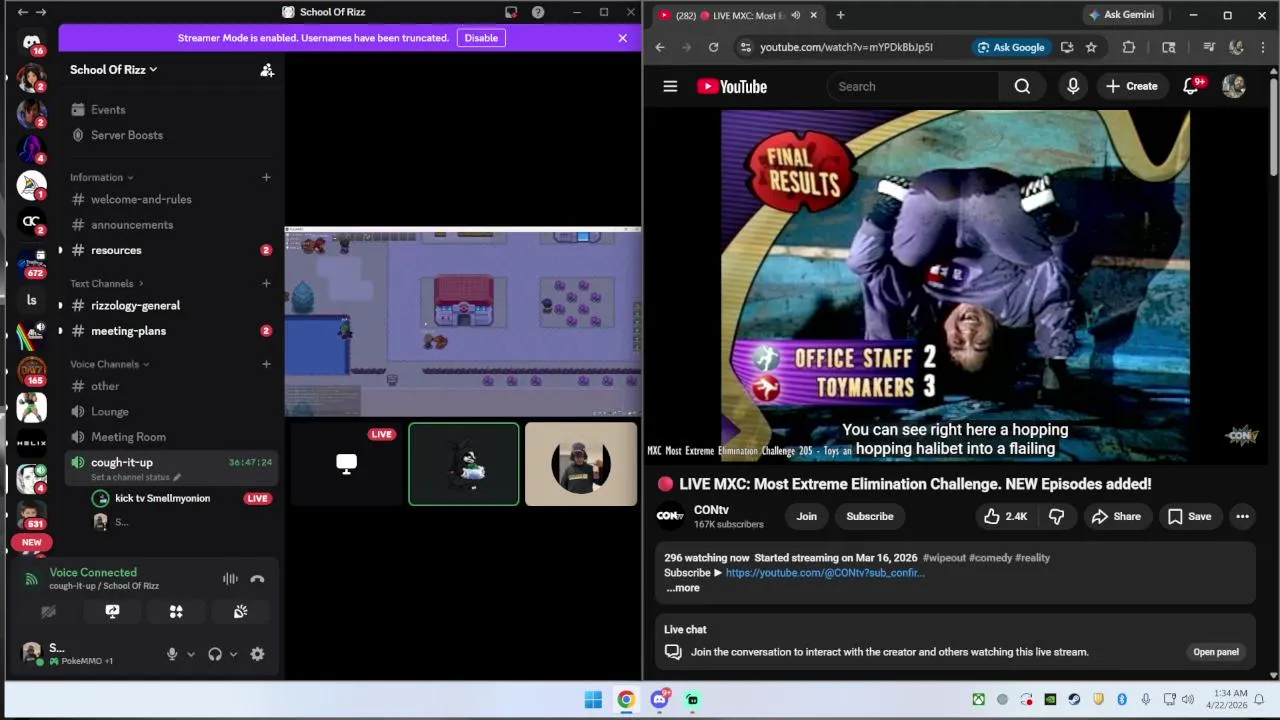Image resolution: width=1280 pixels, height=720 pixels.
Task: Open Discord direct messages home icon
Action: pos(32,41)
